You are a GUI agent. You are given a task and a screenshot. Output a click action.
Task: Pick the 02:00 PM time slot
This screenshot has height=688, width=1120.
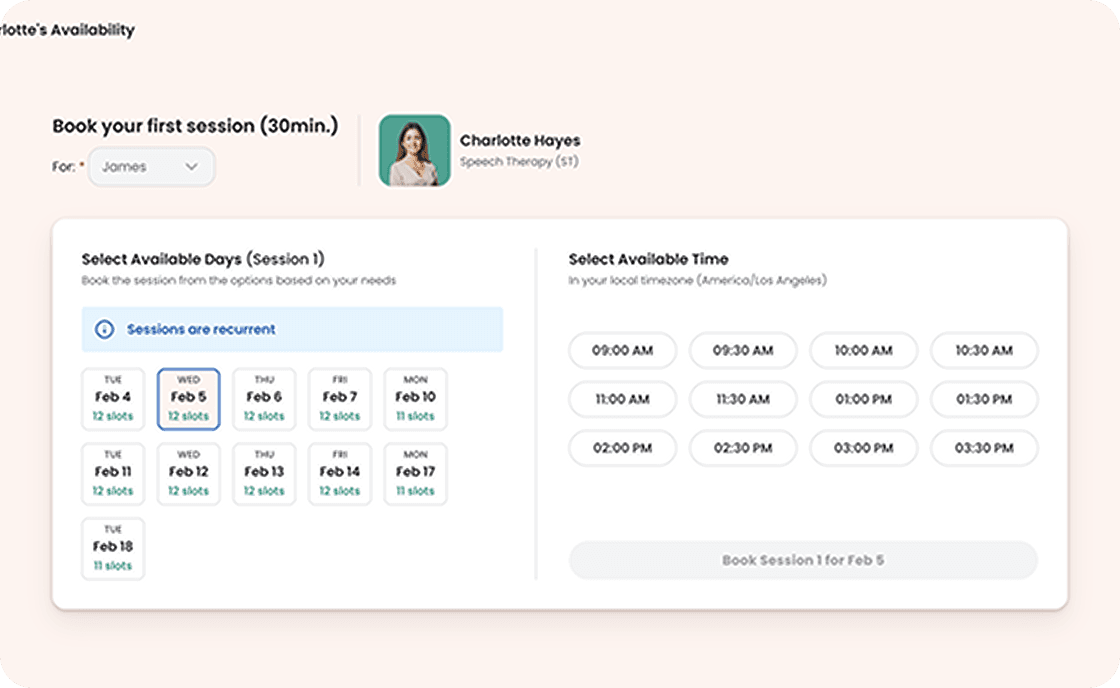622,448
